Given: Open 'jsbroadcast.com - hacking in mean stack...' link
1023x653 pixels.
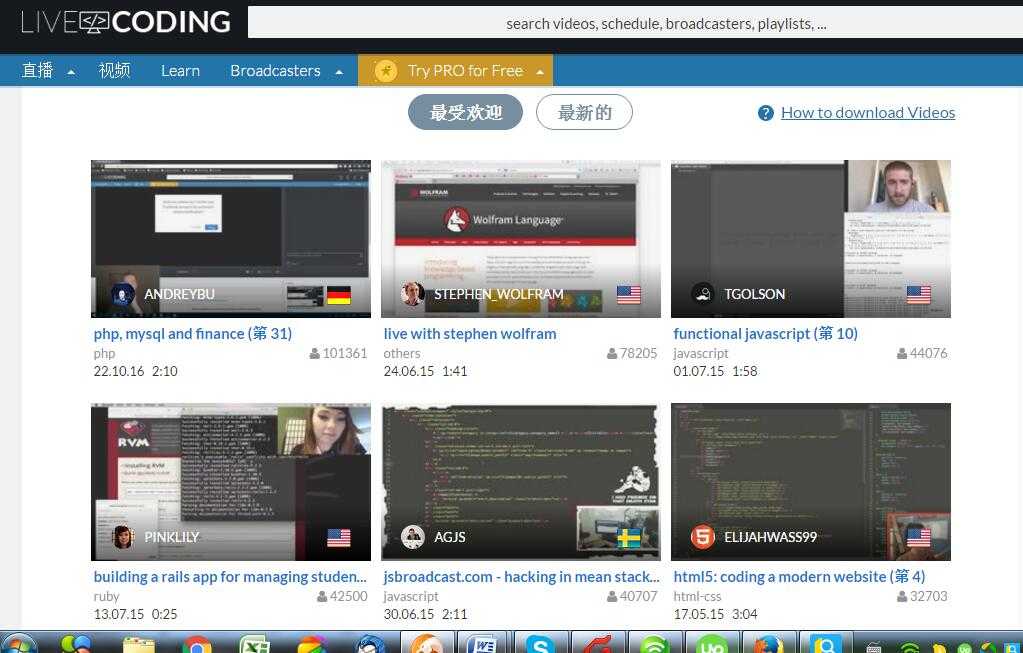Looking at the screenshot, I should tap(521, 577).
